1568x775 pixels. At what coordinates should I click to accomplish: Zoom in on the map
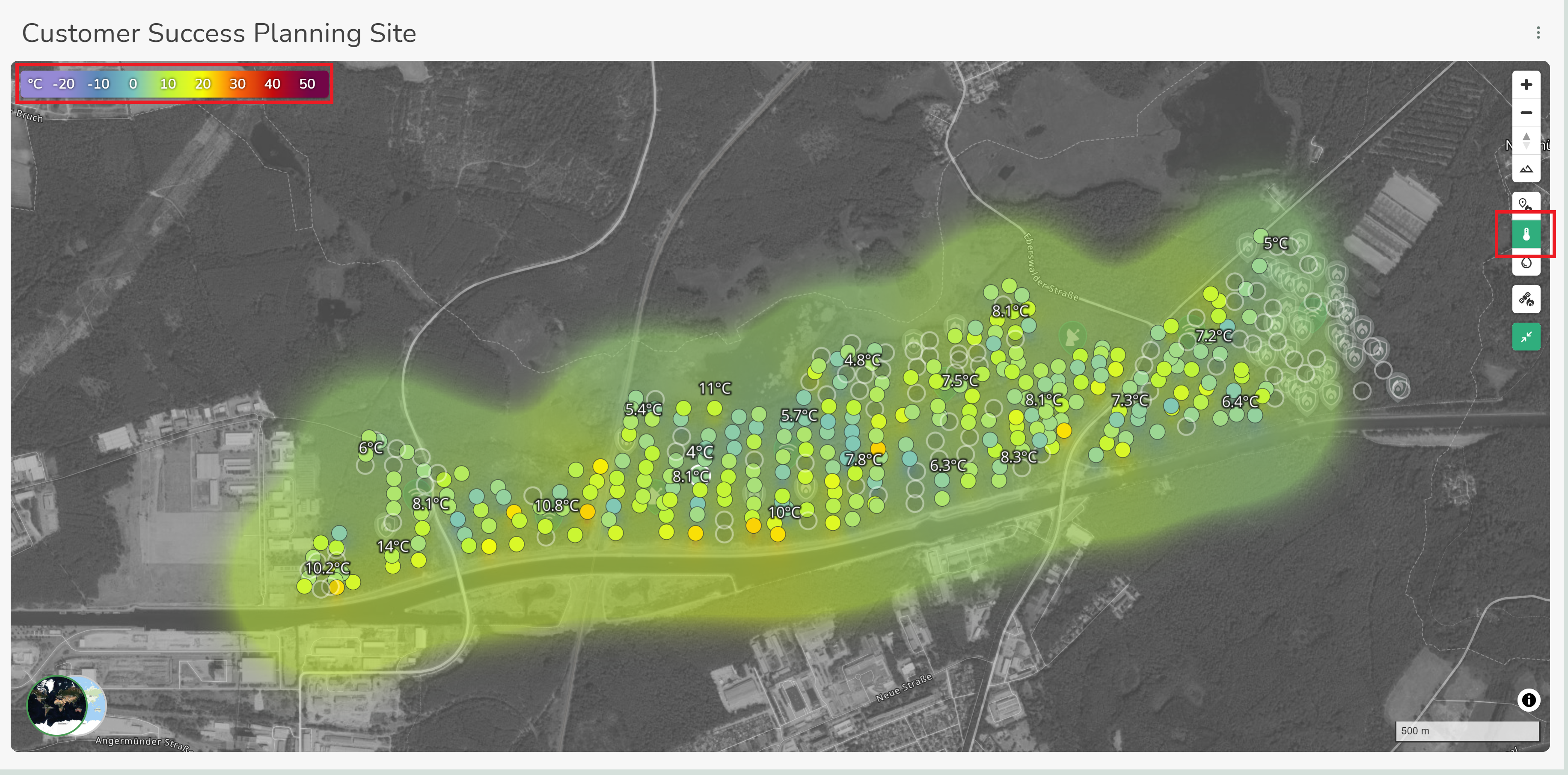[1525, 85]
